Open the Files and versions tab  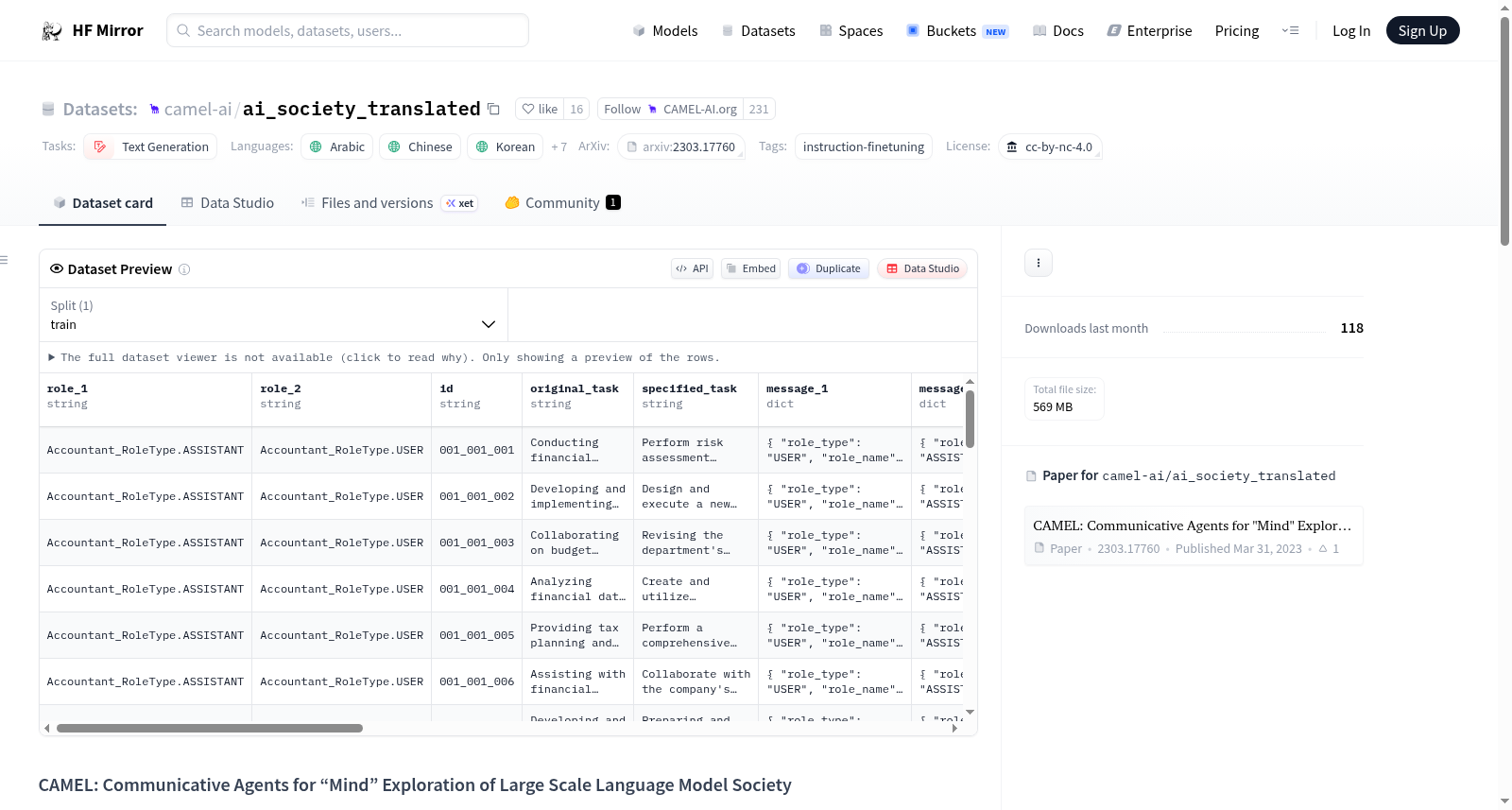pos(389,202)
